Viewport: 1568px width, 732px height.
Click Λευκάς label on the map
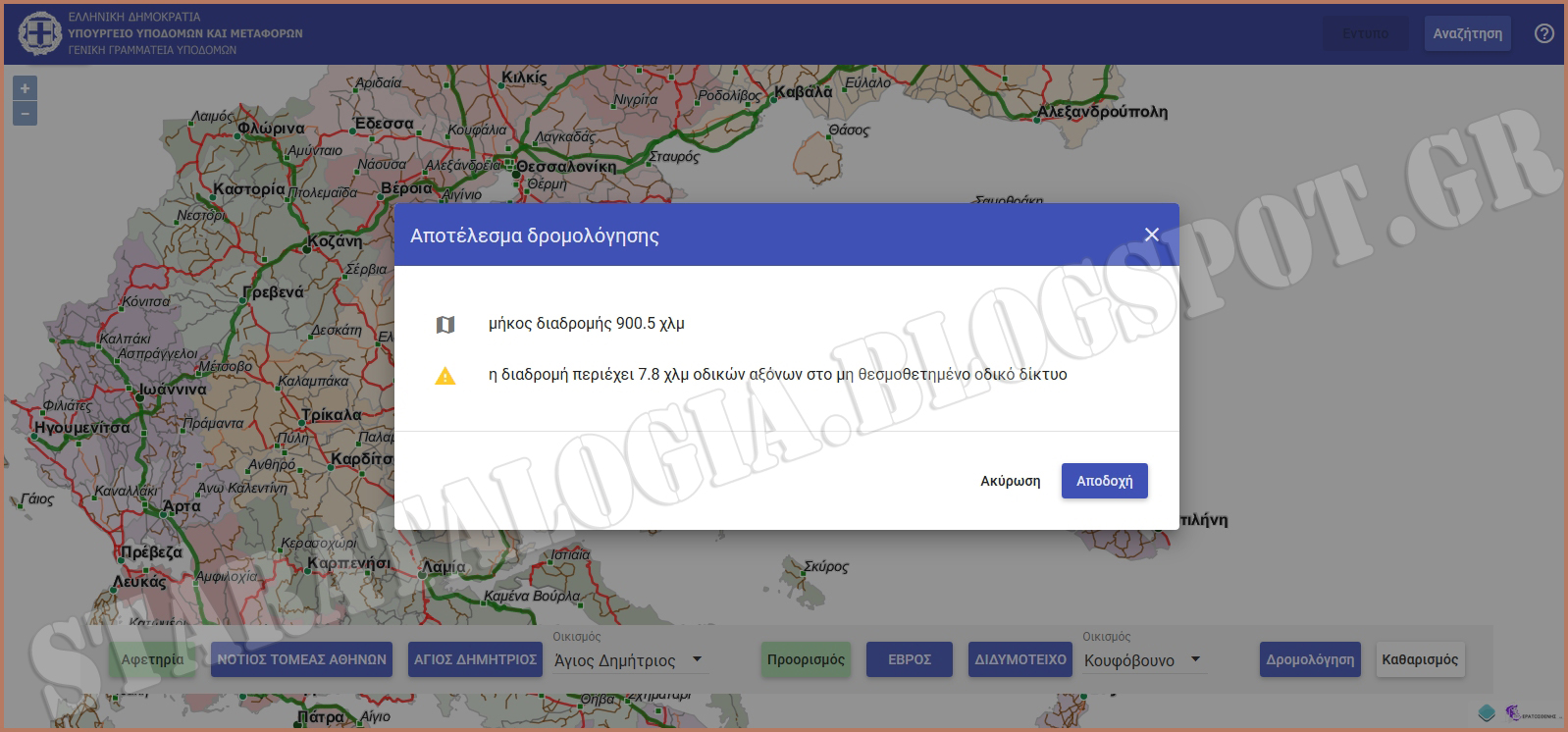click(139, 582)
